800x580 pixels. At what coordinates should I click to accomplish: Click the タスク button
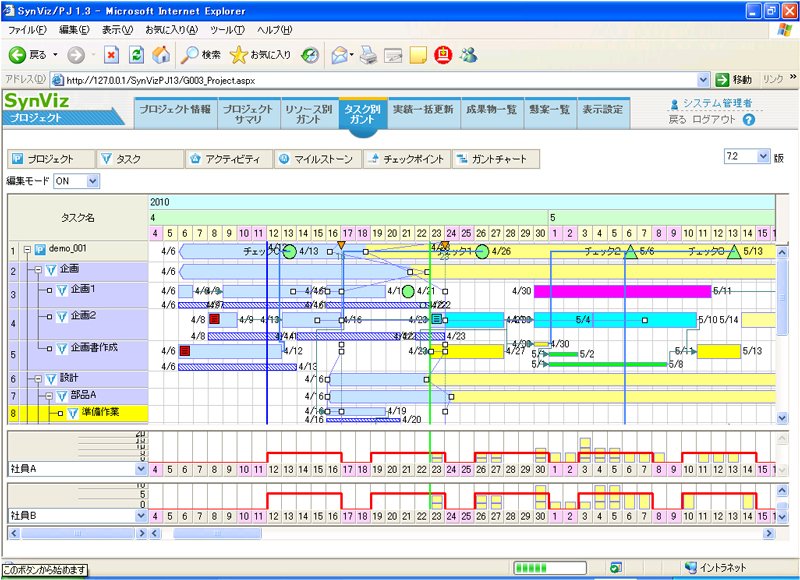pos(140,159)
